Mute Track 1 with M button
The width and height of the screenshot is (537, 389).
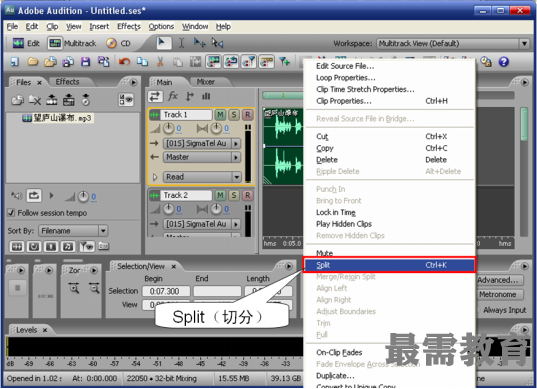click(220, 115)
